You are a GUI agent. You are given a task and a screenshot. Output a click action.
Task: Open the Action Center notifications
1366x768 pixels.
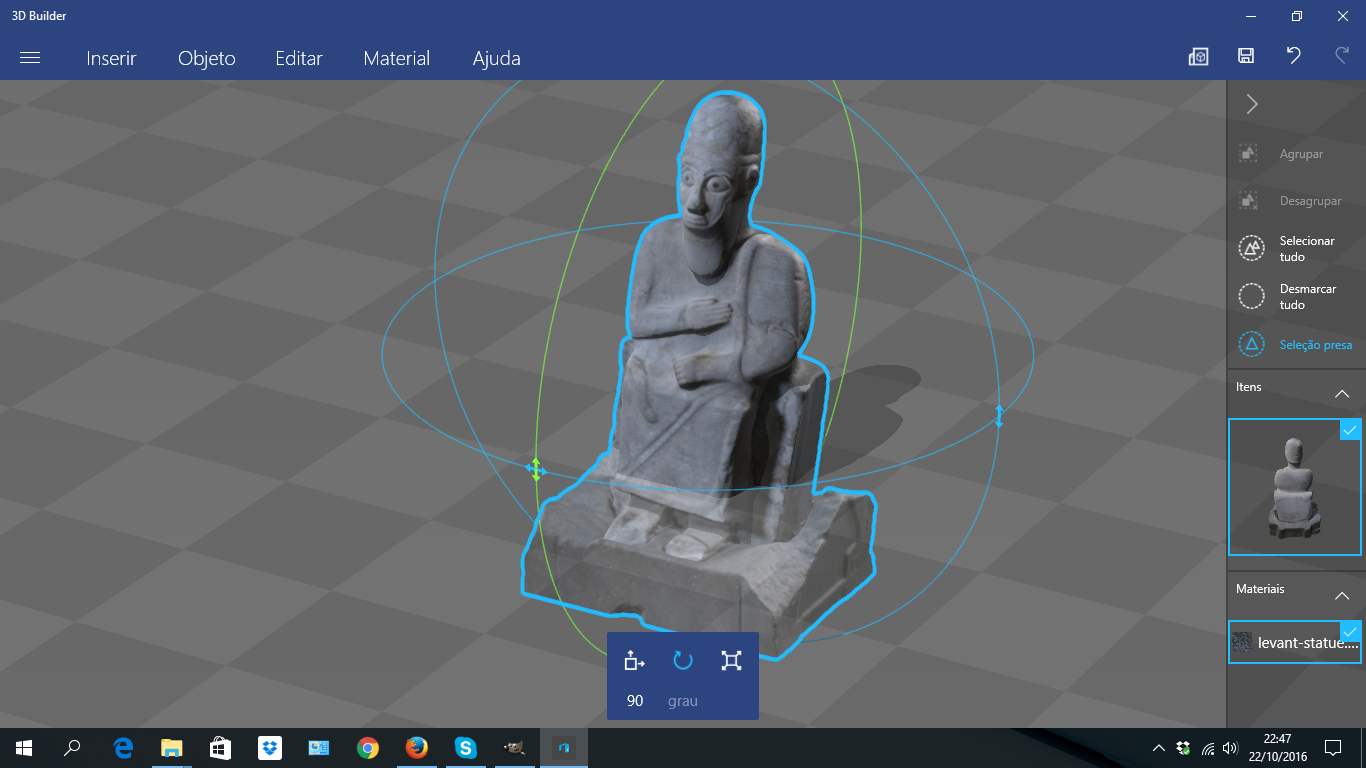point(1332,748)
